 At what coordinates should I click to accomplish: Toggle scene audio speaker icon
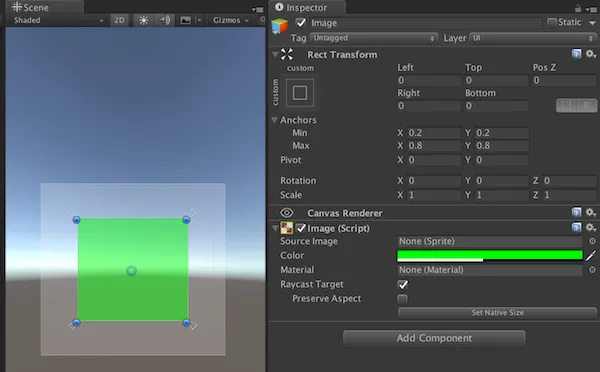coord(165,20)
